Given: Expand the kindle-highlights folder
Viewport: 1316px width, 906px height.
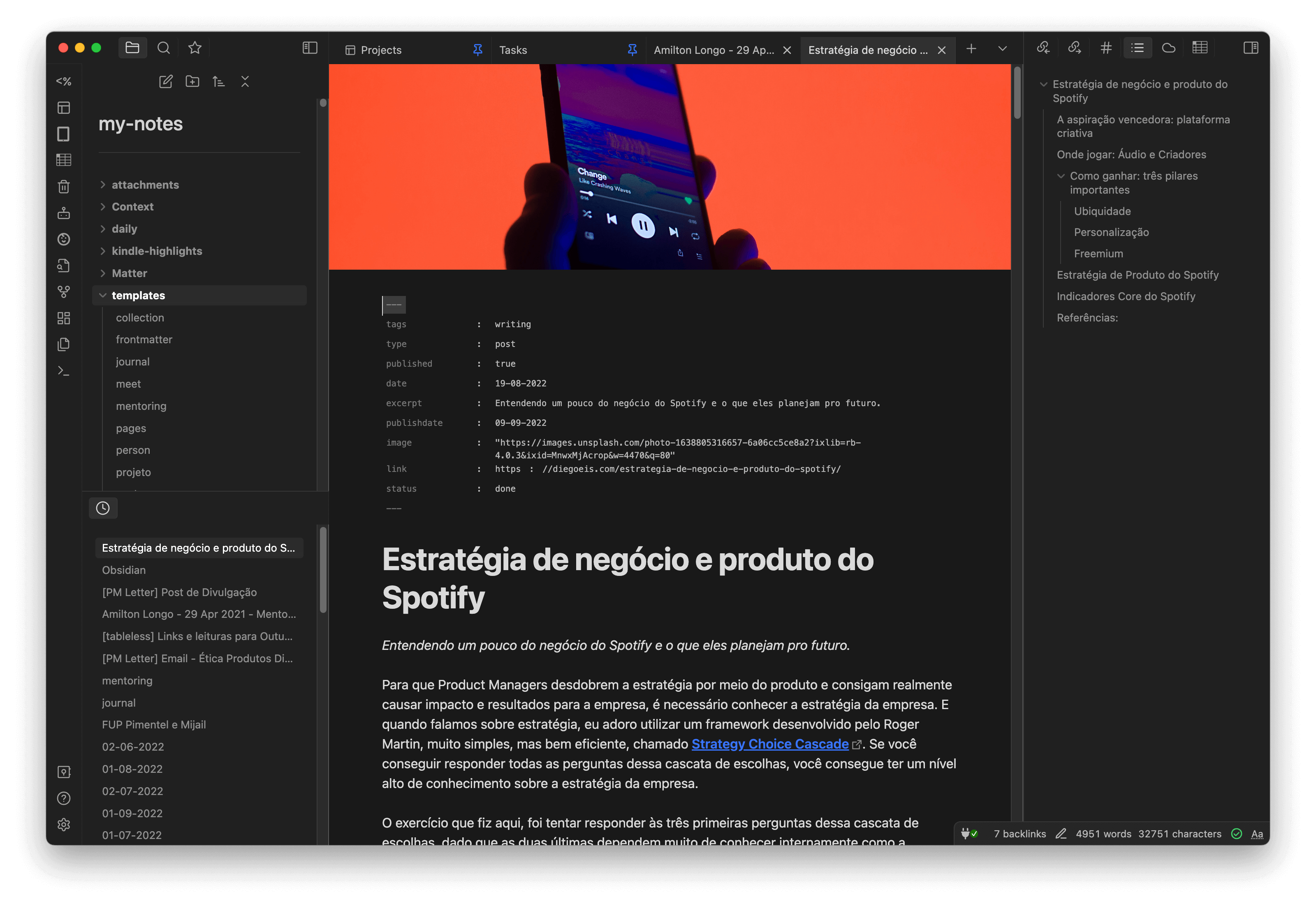Looking at the screenshot, I should 103,252.
